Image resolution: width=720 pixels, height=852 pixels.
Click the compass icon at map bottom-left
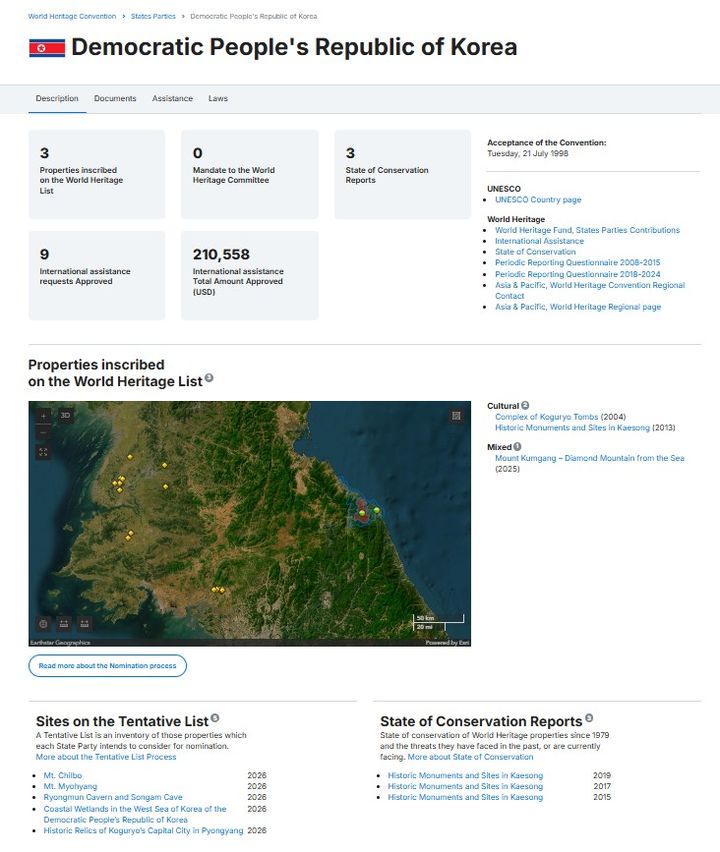[43, 624]
